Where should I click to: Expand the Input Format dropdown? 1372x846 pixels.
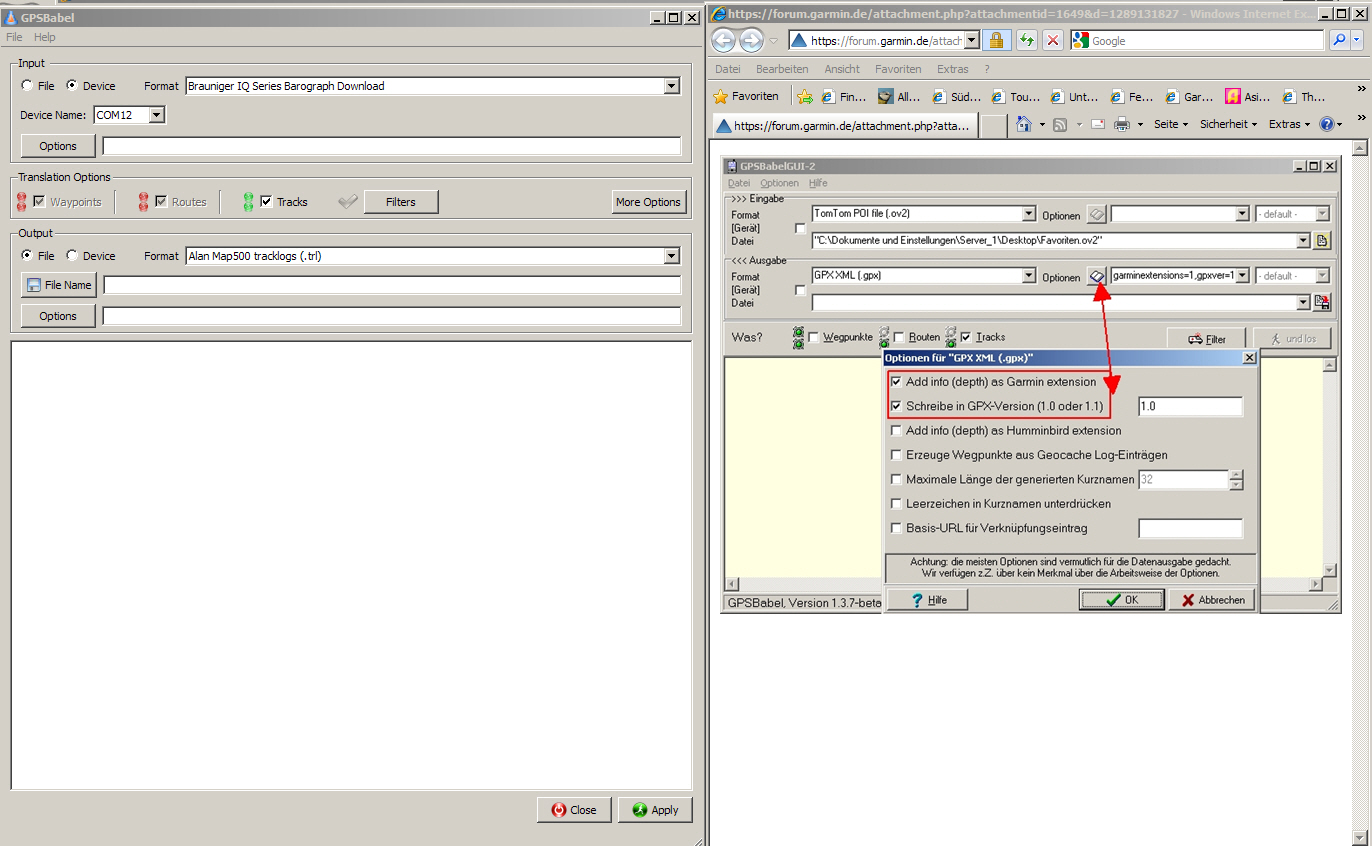coord(672,86)
